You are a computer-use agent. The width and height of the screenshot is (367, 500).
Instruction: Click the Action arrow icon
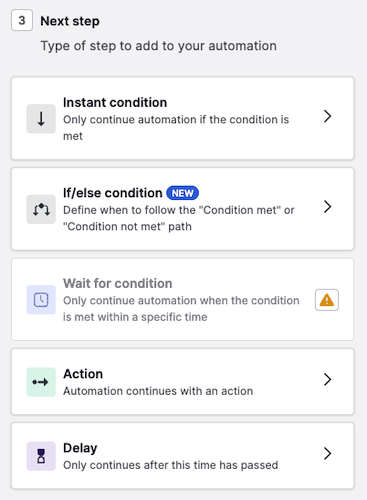[41, 382]
